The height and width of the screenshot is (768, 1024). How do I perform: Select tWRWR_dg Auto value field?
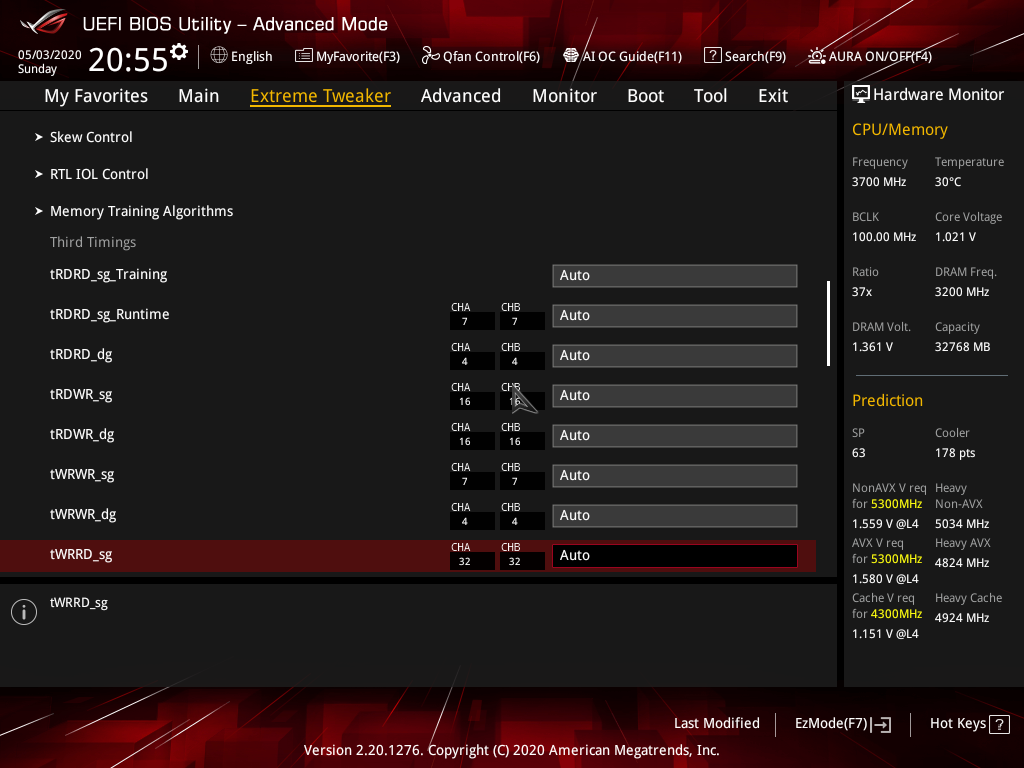pos(675,515)
